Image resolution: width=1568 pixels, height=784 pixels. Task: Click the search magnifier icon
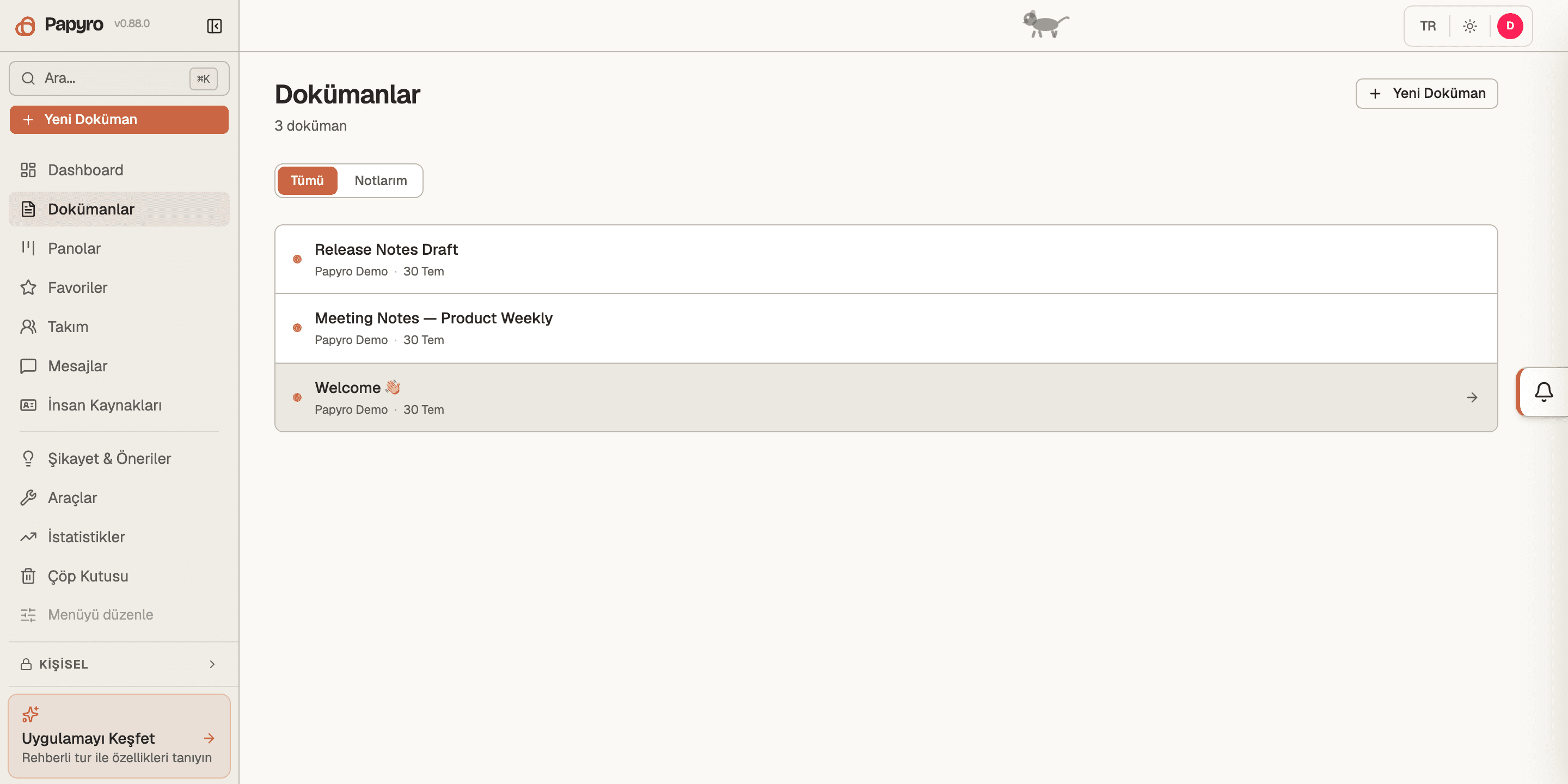tap(28, 78)
